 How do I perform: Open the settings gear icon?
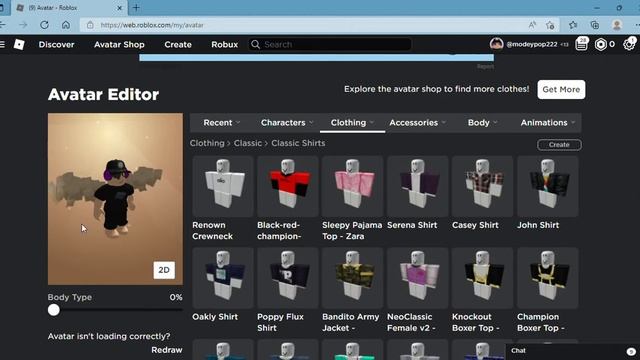point(629,44)
